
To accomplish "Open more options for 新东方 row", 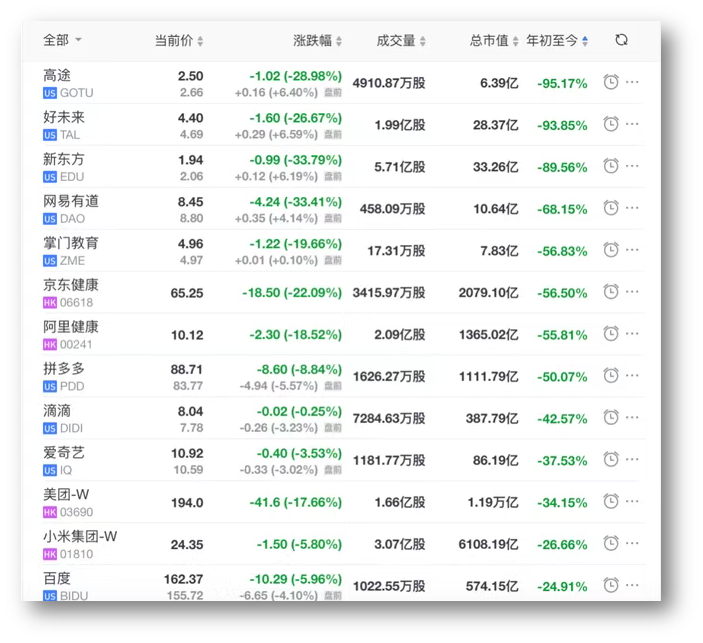I will (x=632, y=166).
